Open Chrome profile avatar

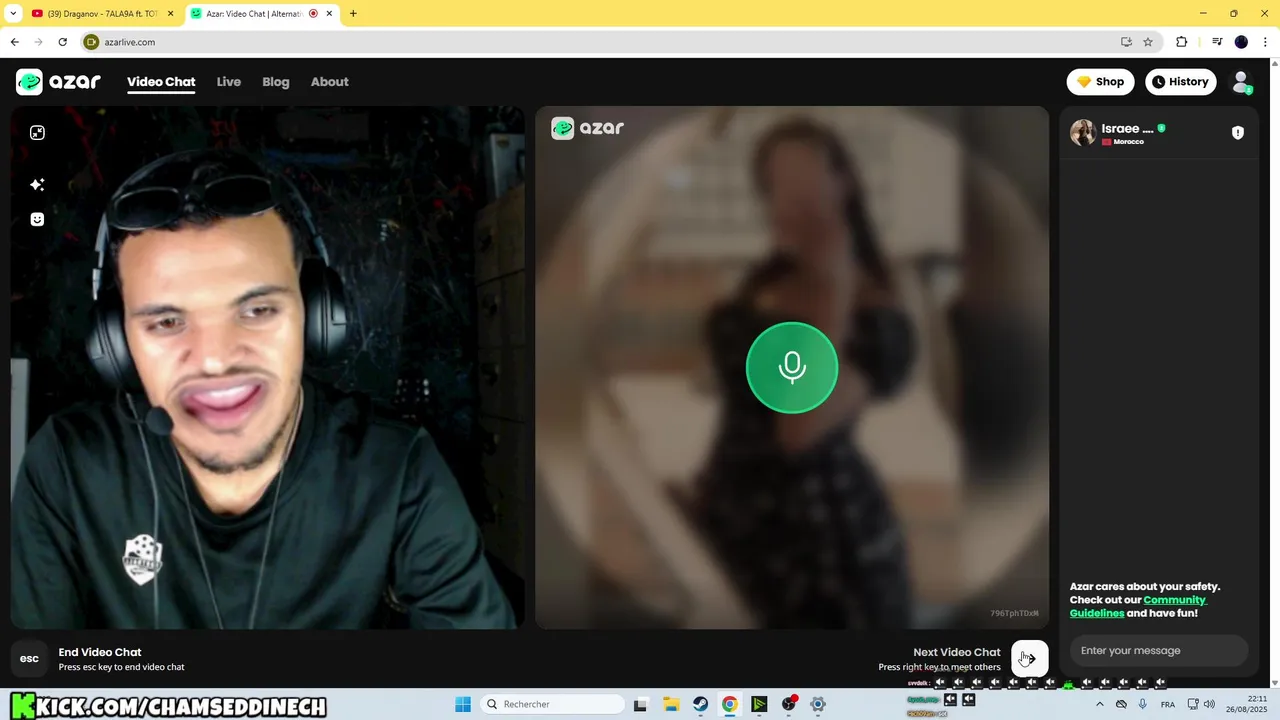point(1241,42)
